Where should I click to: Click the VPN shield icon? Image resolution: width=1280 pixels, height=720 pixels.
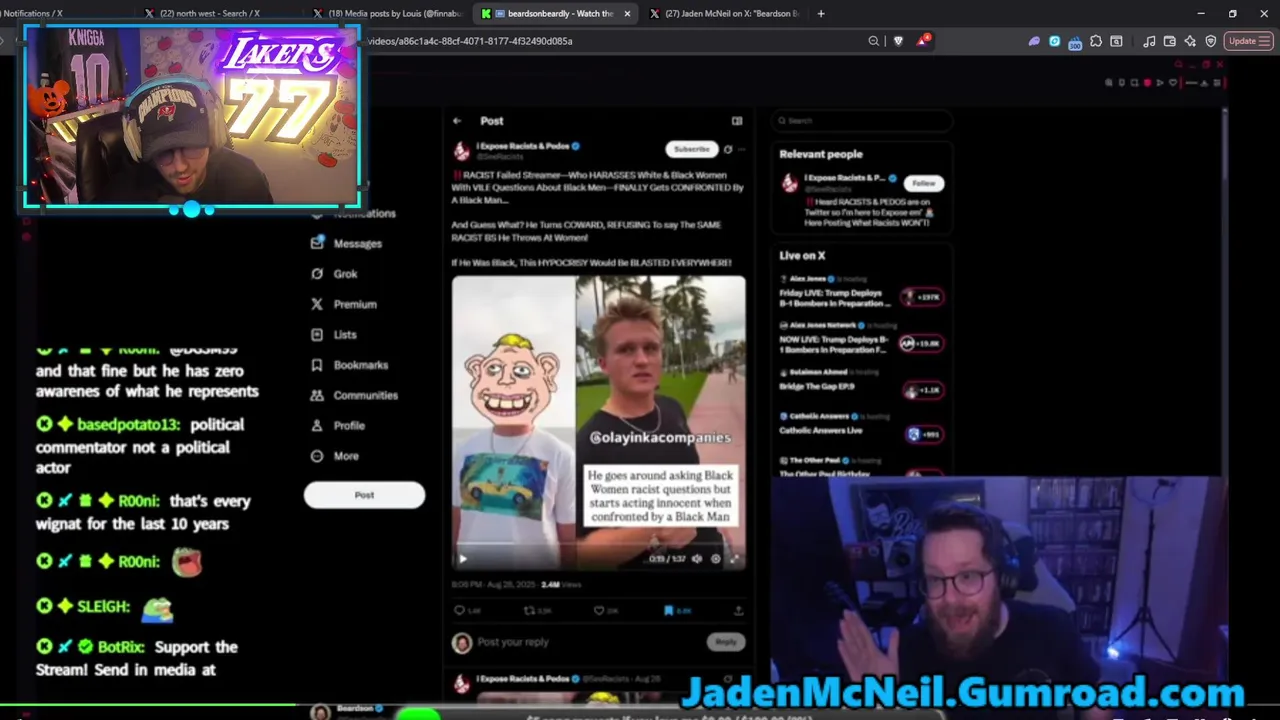pos(1210,41)
